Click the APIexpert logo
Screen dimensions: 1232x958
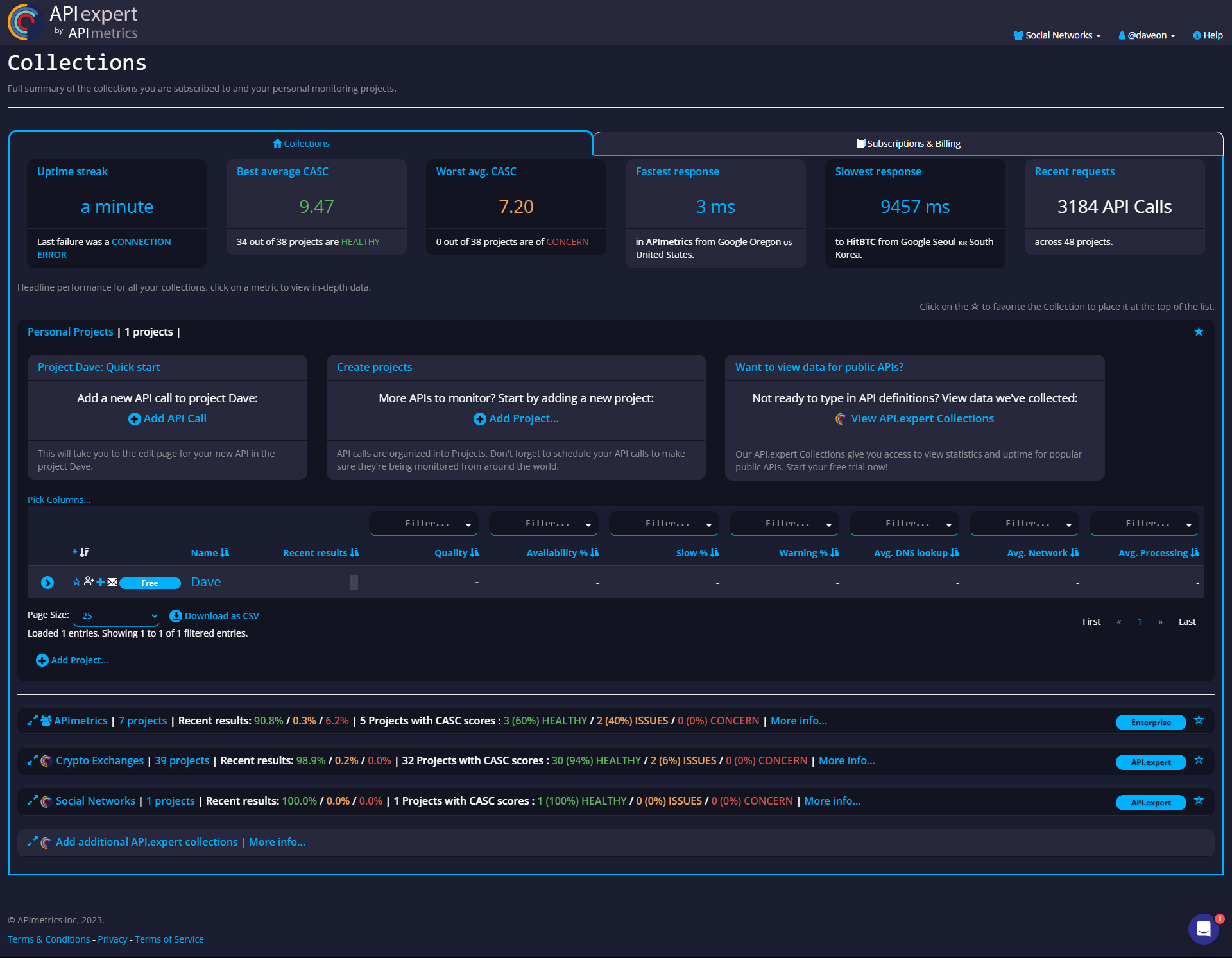[73, 22]
